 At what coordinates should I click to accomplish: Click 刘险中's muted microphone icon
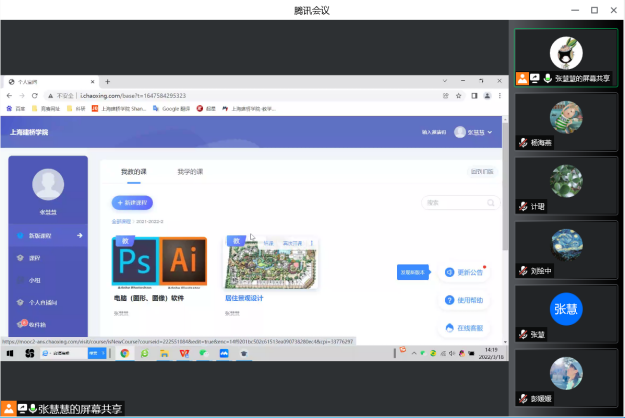(523, 271)
